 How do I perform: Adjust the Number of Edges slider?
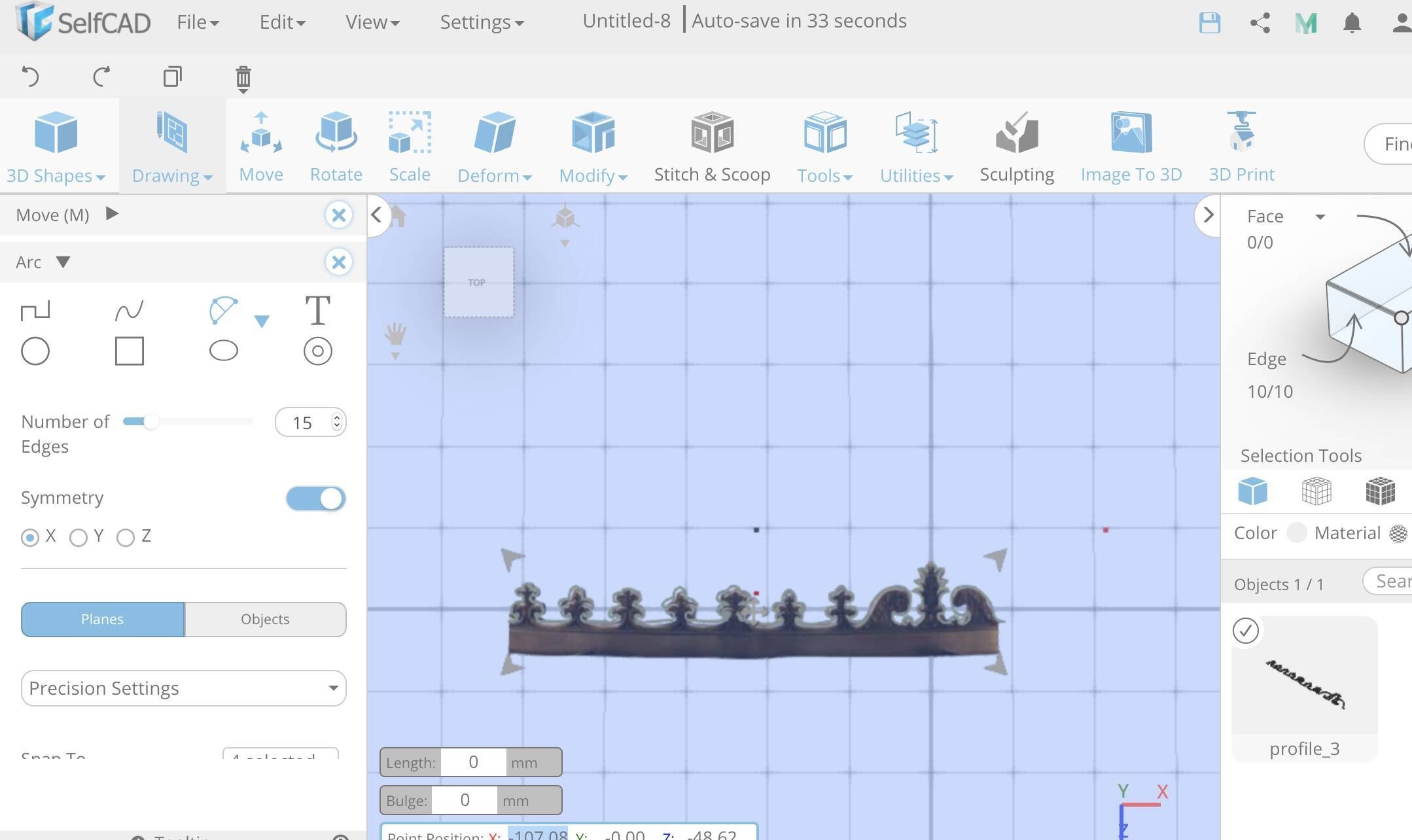pyautogui.click(x=154, y=421)
